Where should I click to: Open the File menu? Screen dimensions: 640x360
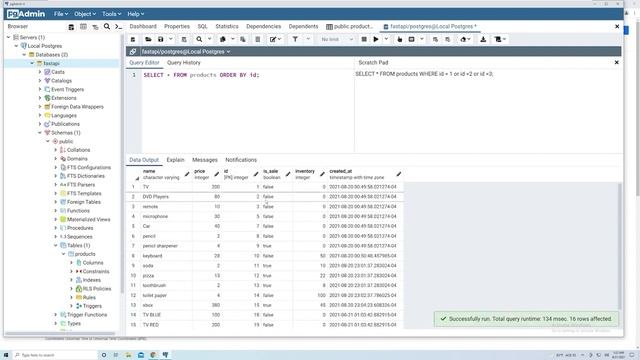61,14
